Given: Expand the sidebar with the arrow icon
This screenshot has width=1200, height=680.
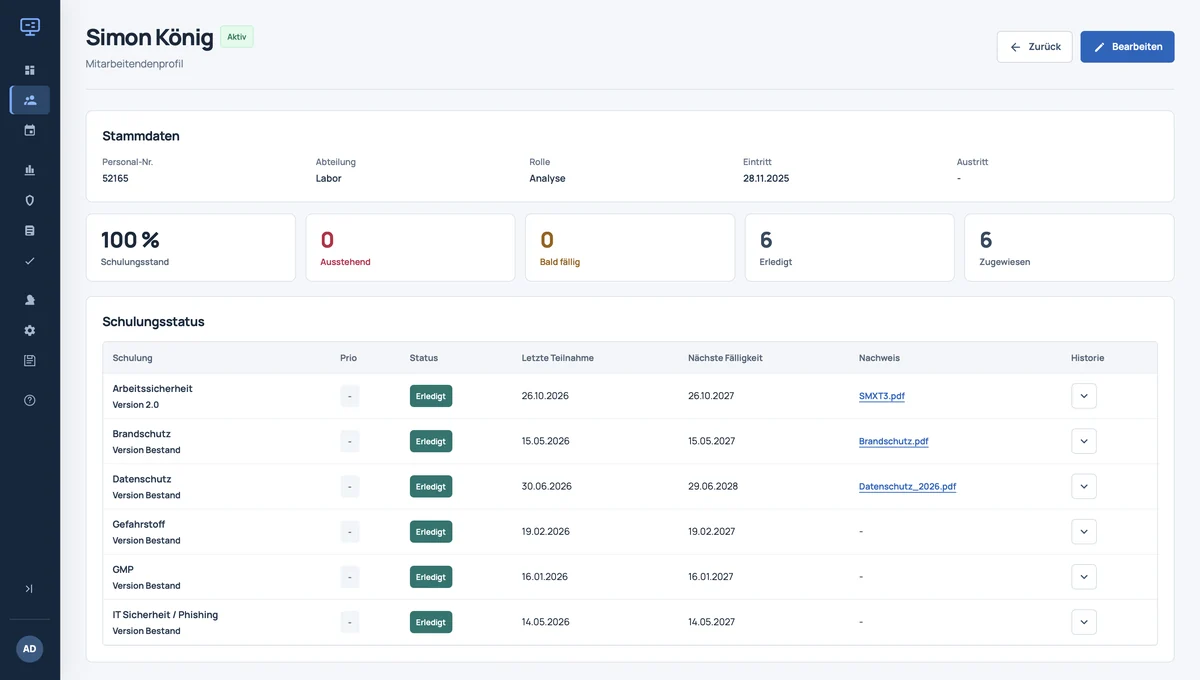Looking at the screenshot, I should coord(30,589).
